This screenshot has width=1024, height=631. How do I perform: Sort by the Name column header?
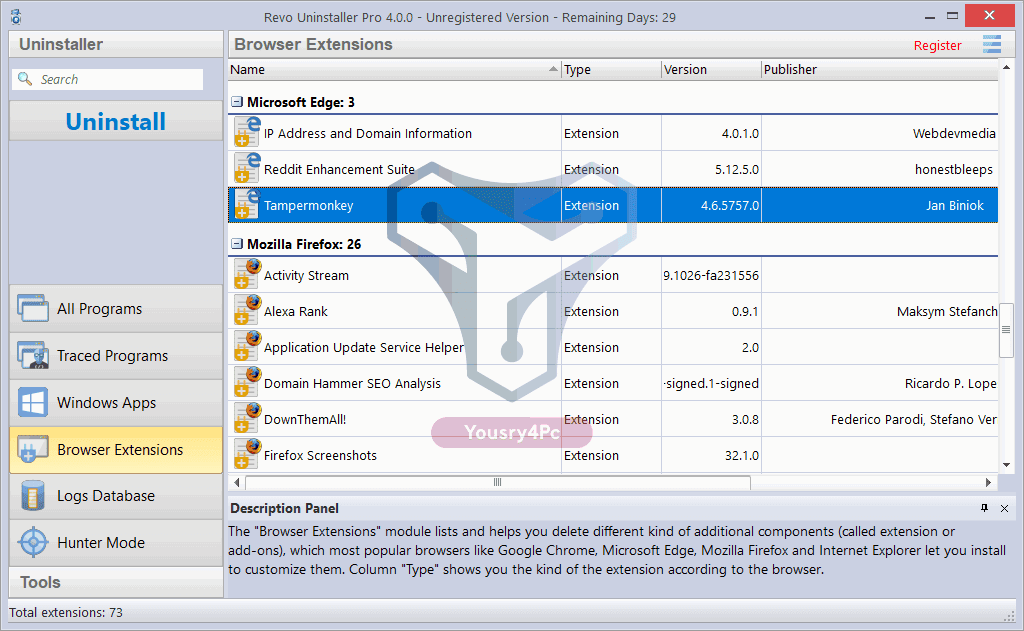pyautogui.click(x=394, y=69)
